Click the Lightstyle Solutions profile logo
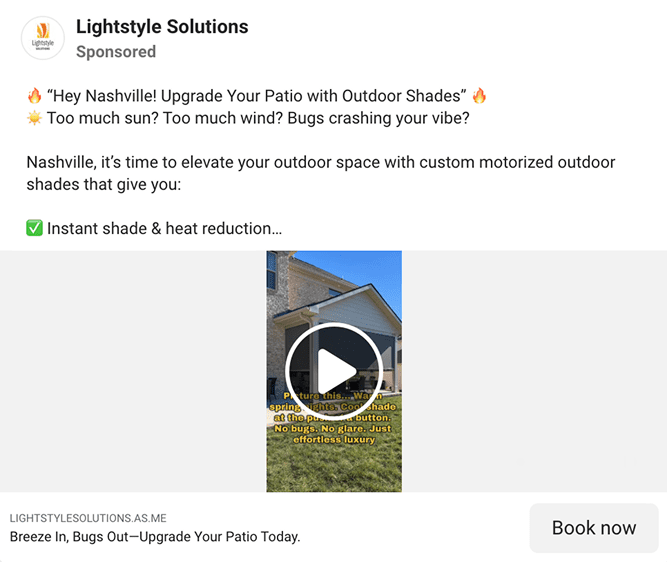The width and height of the screenshot is (667, 562). [43, 39]
